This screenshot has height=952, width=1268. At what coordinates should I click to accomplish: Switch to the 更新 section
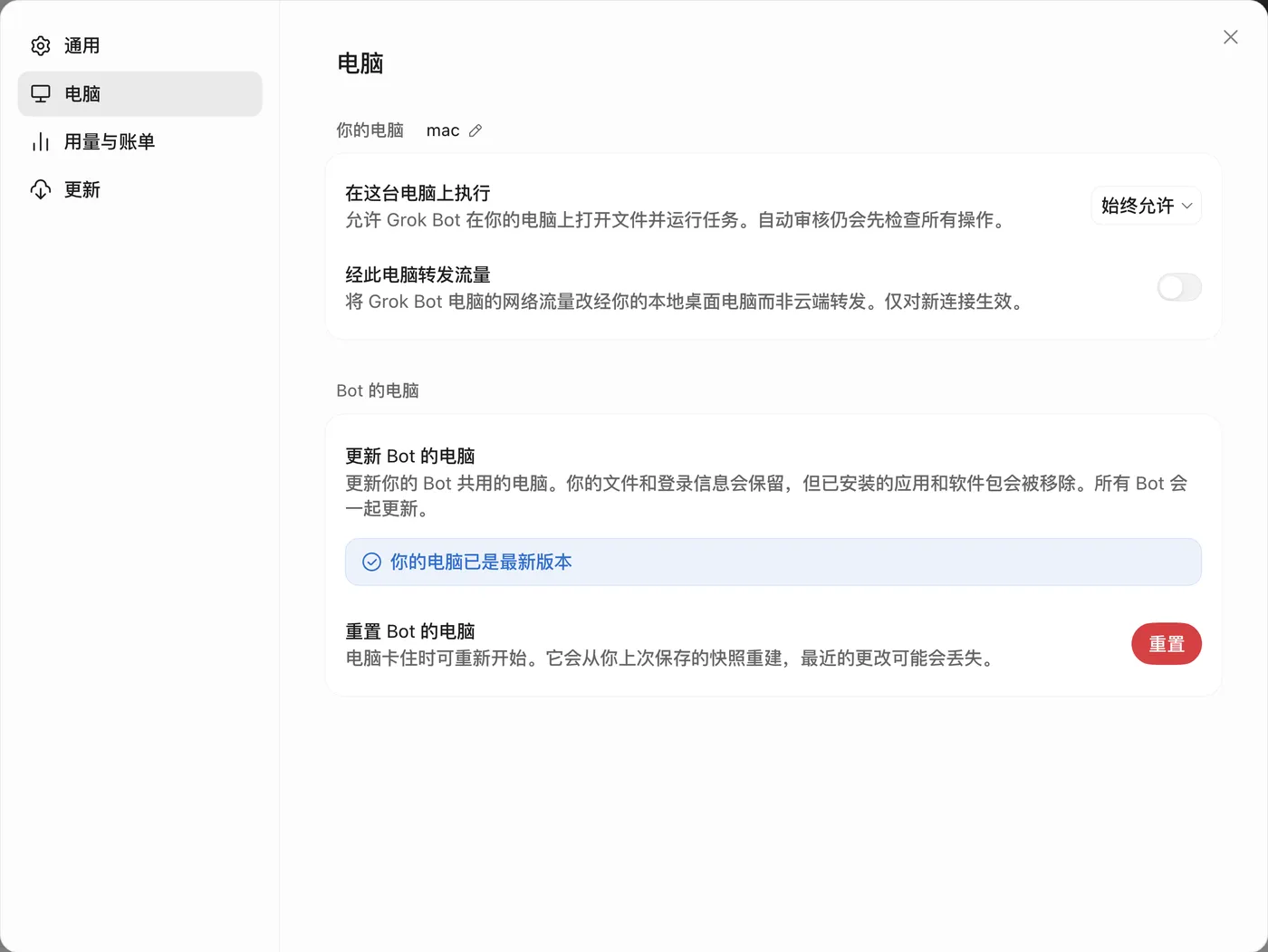point(139,189)
